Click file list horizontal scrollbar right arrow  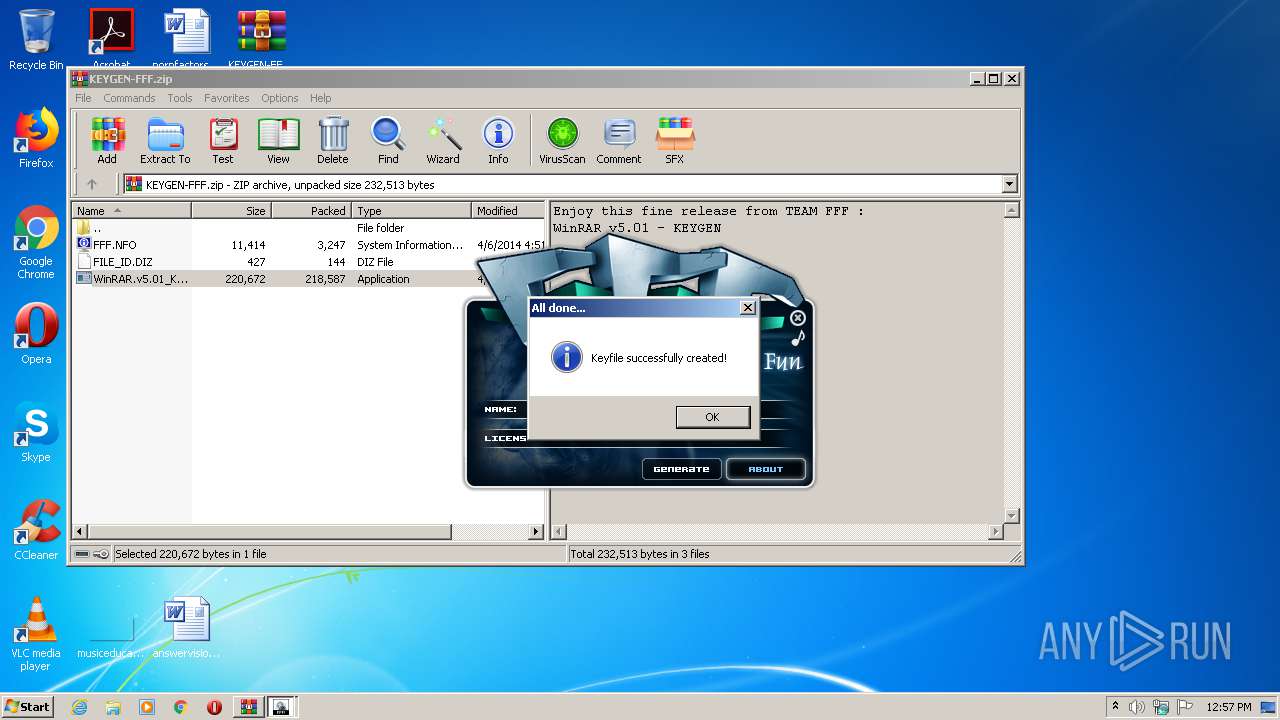coord(536,532)
